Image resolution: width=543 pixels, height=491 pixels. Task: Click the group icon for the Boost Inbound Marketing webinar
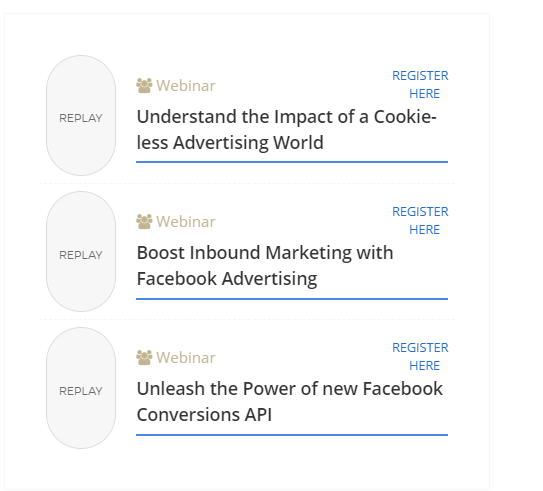144,222
